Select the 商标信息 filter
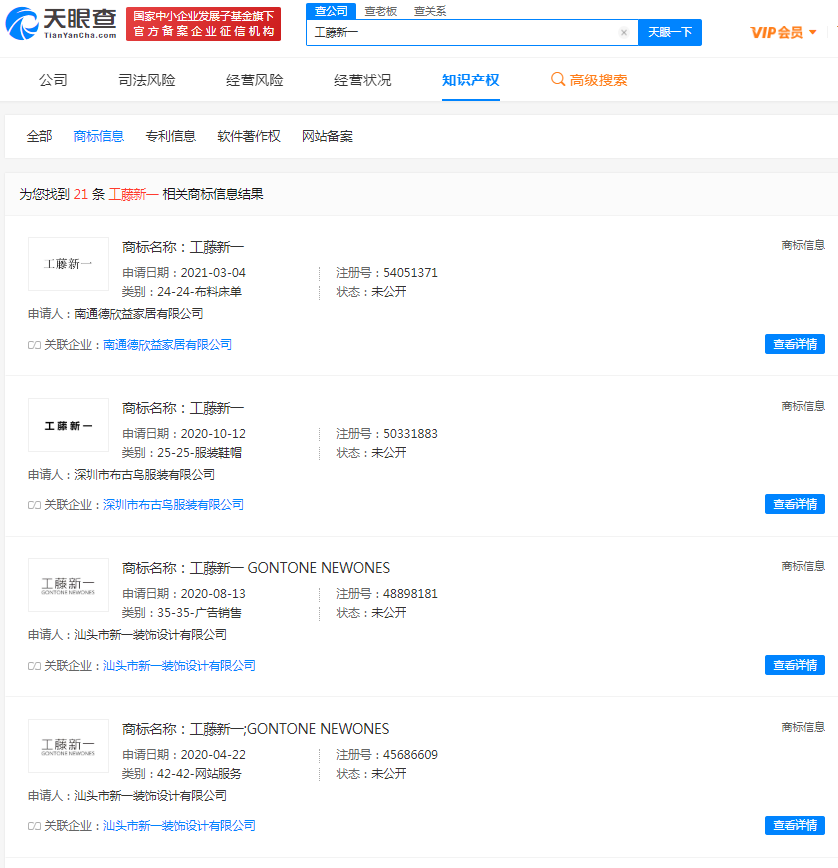838x868 pixels. click(x=99, y=136)
